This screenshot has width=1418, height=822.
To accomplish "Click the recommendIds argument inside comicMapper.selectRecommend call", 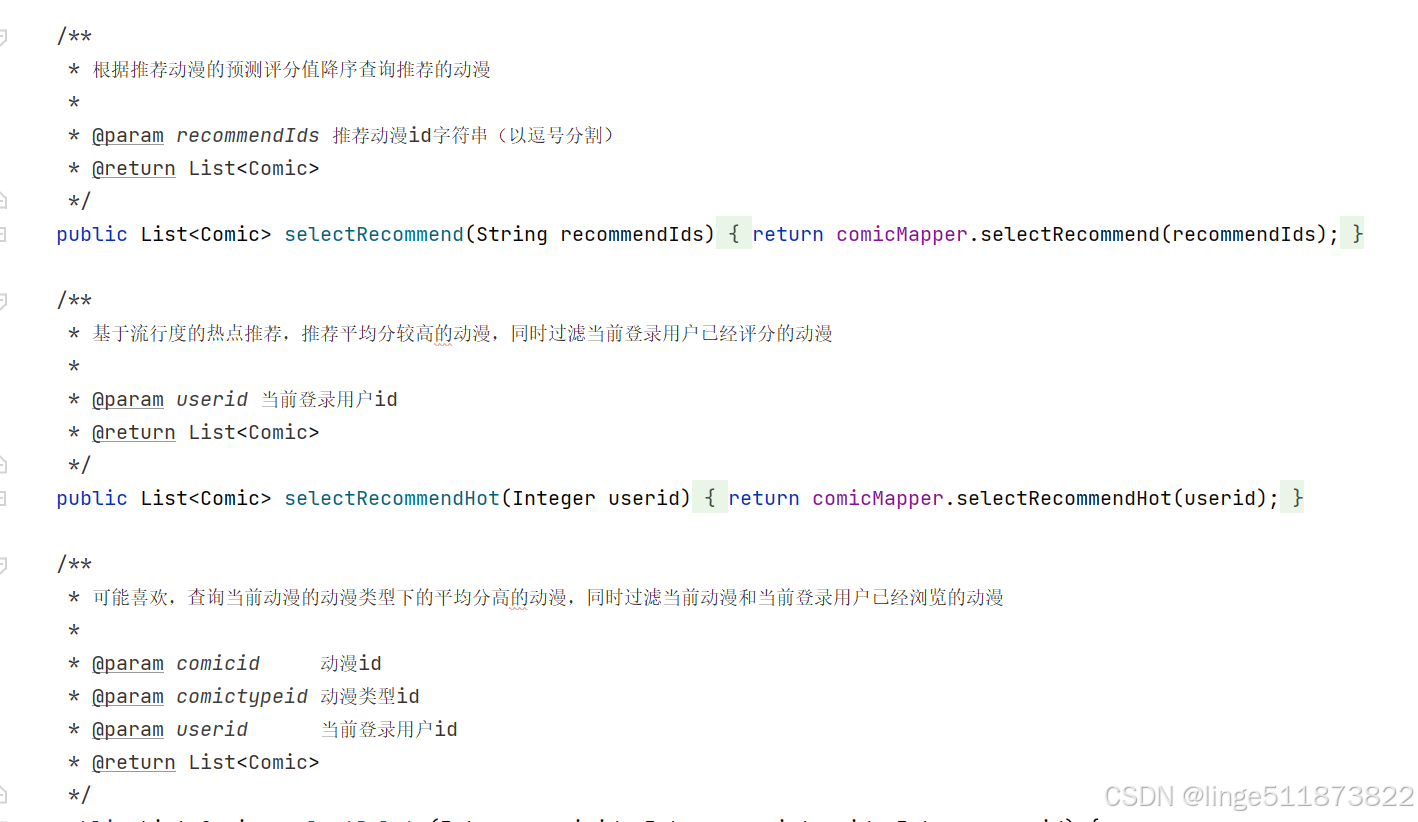I will tap(1243, 234).
